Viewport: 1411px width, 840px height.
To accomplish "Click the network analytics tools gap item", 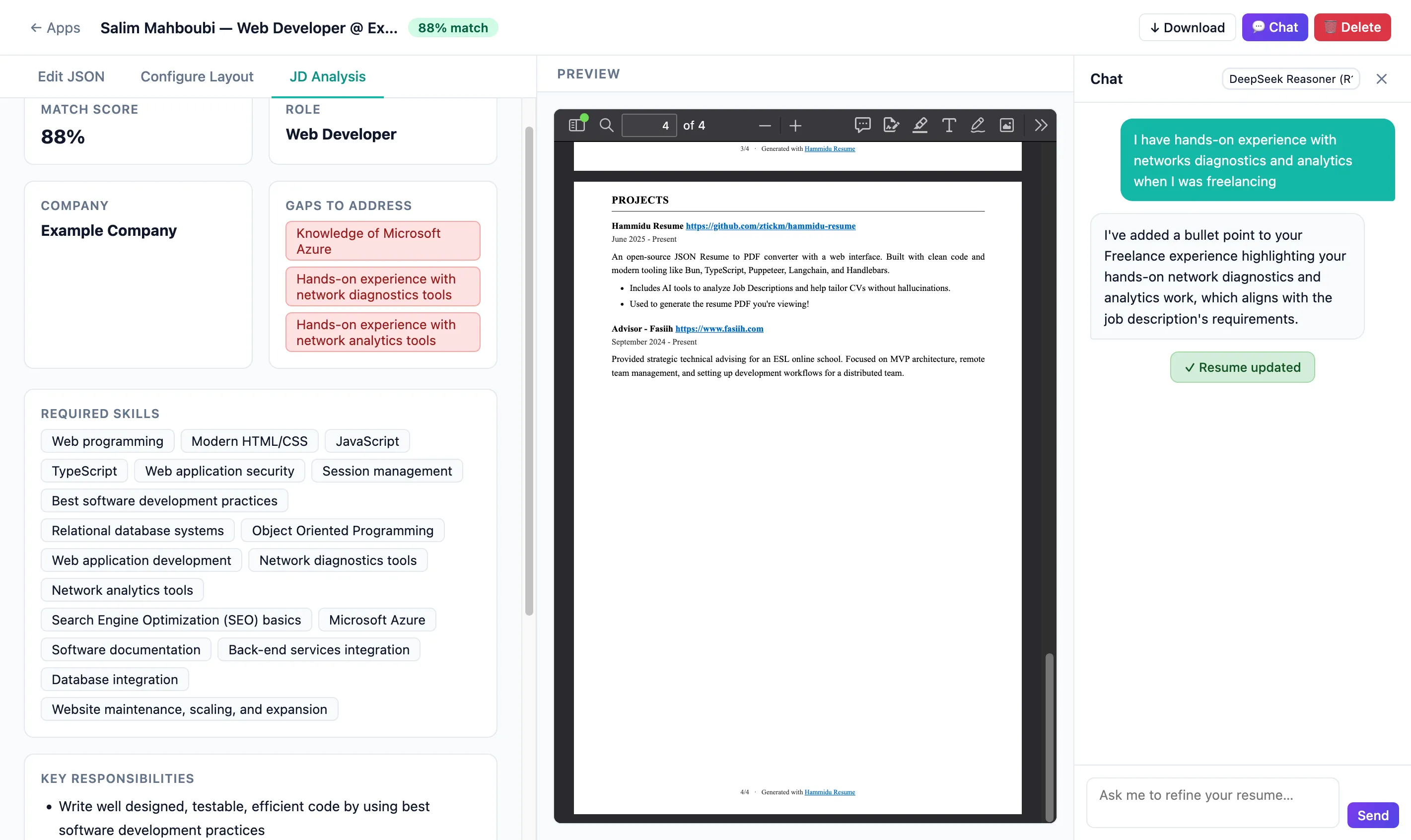I will tap(383, 332).
